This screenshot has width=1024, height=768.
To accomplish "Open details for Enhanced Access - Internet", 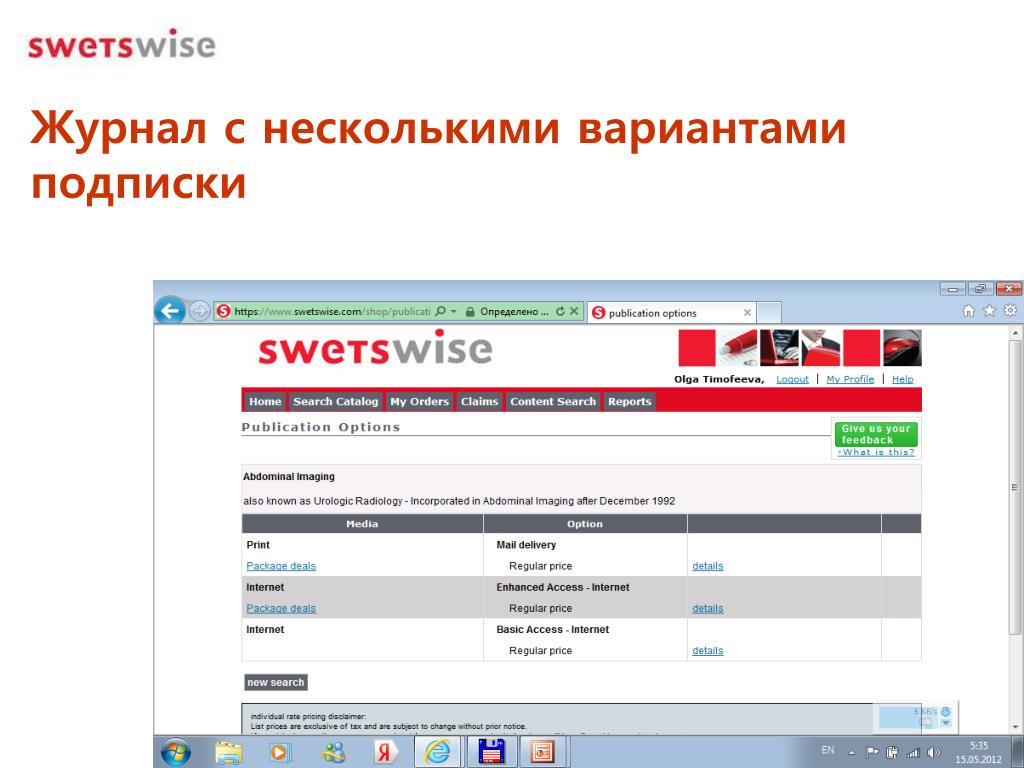I will 708,609.
